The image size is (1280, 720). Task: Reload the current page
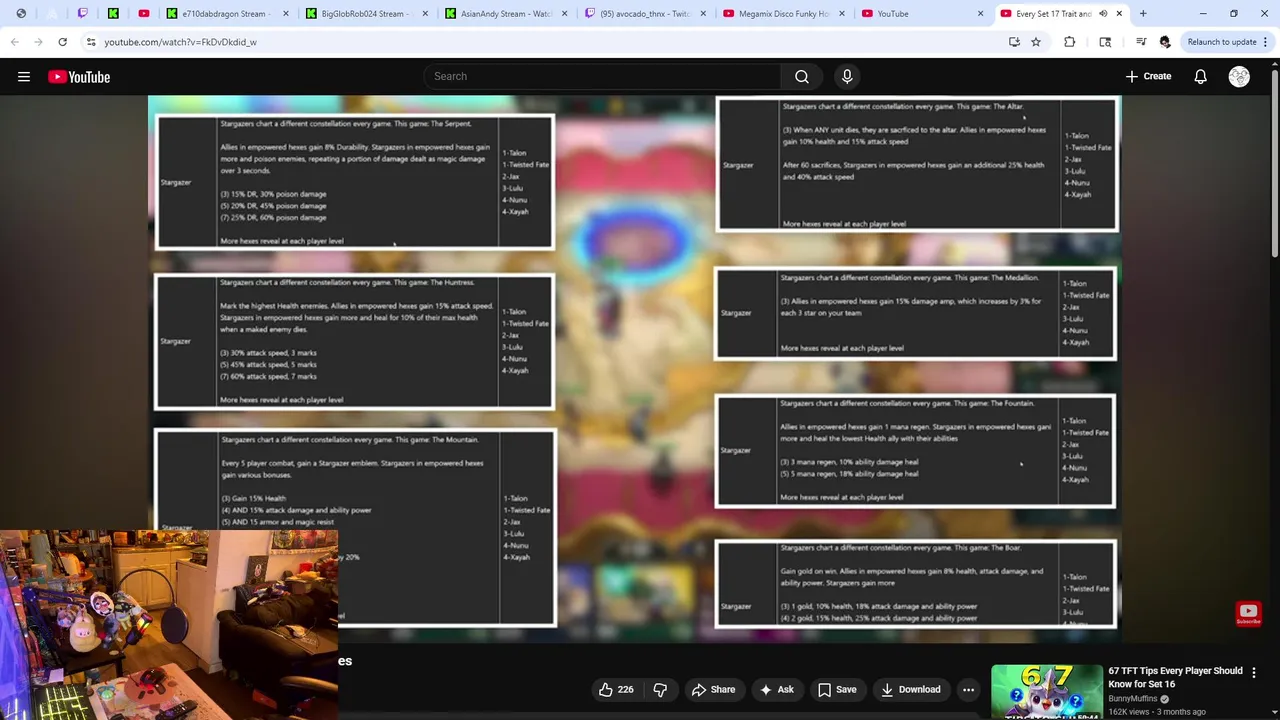click(62, 42)
